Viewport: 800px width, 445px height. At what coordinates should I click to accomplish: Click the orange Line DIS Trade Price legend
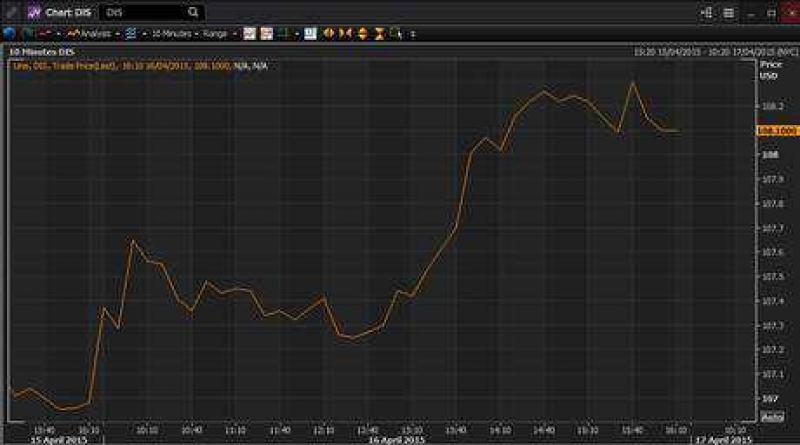point(120,65)
